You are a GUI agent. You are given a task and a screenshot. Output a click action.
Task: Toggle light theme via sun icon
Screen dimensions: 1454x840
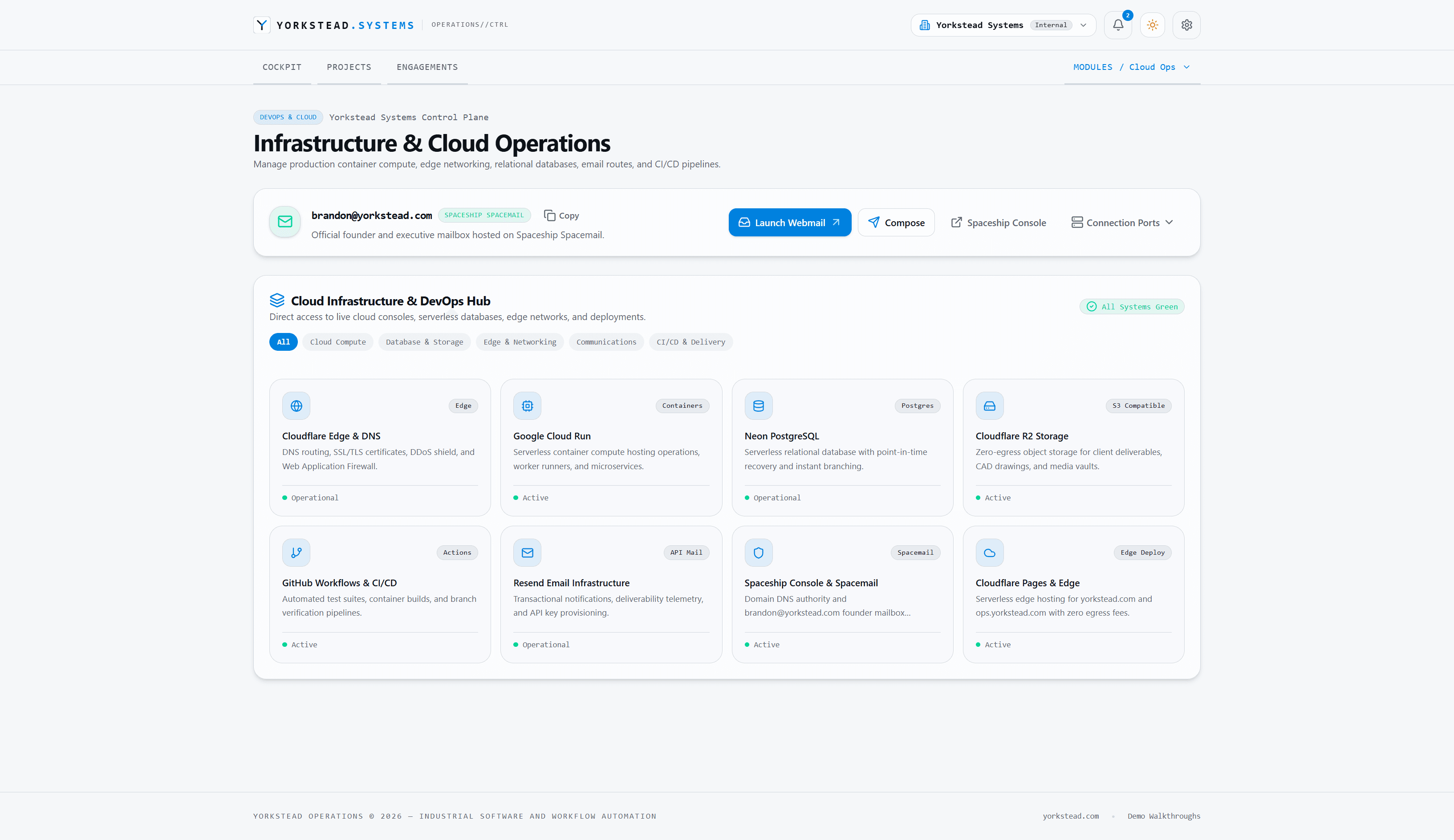(1152, 25)
